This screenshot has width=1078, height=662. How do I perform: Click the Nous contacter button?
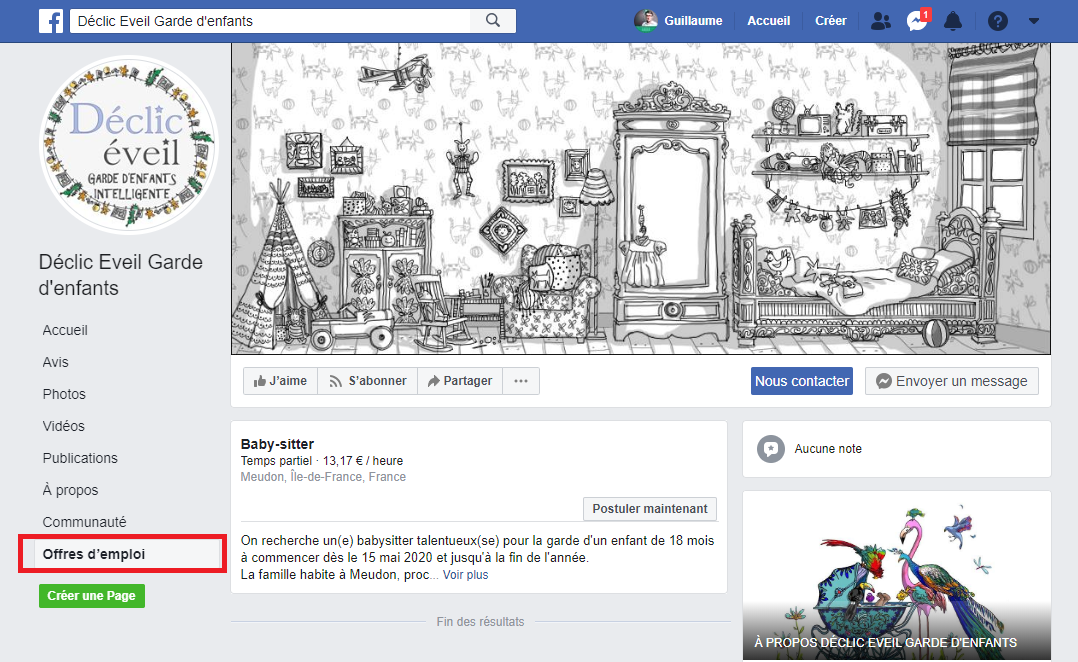pyautogui.click(x=802, y=381)
